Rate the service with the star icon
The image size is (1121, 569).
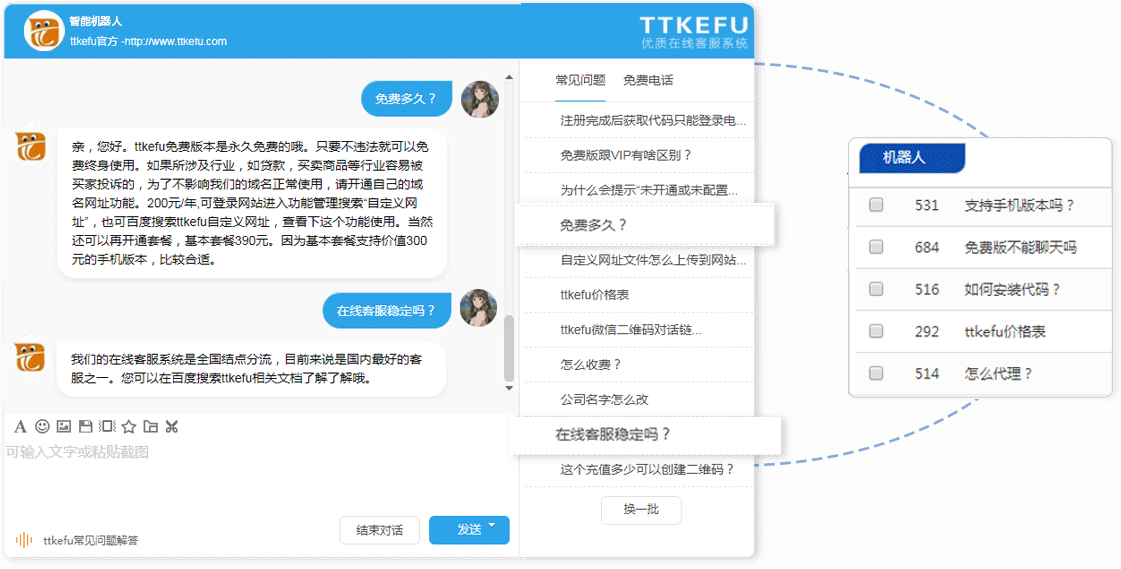tap(129, 427)
